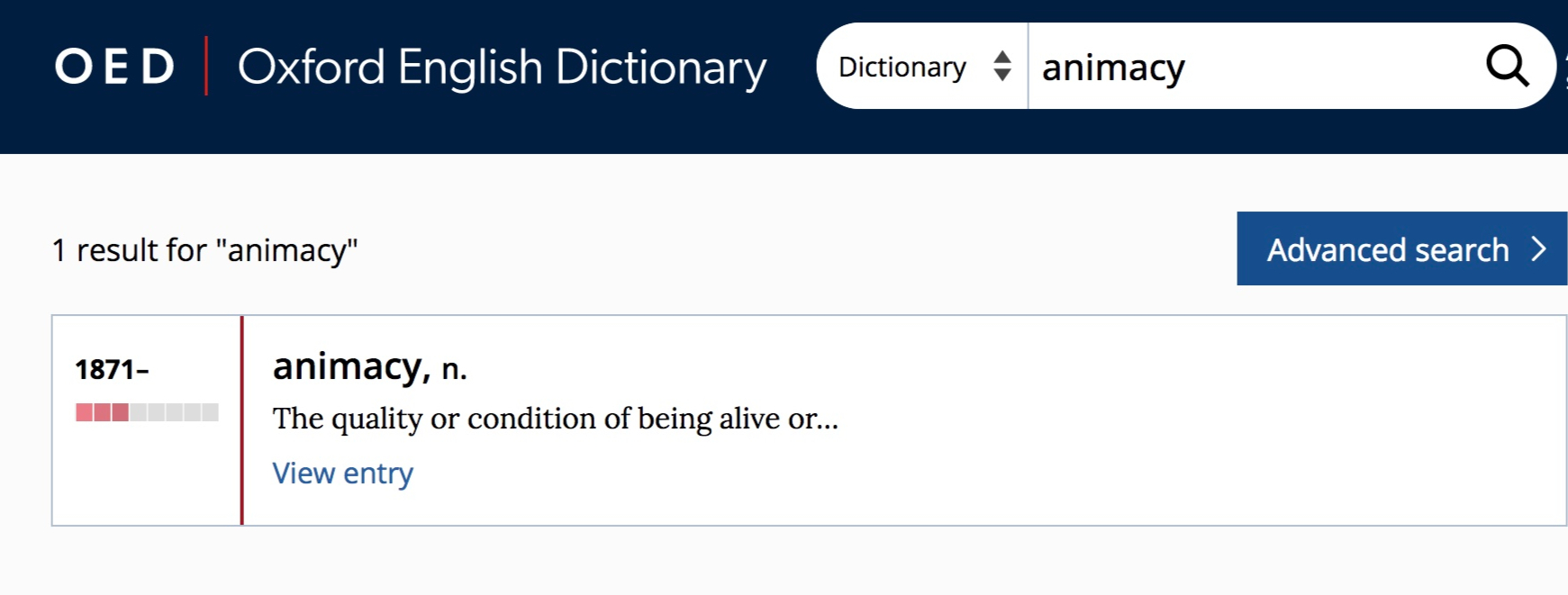Click the "n." part of speech label
Screen dimensions: 1568x595
pyautogui.click(x=454, y=369)
